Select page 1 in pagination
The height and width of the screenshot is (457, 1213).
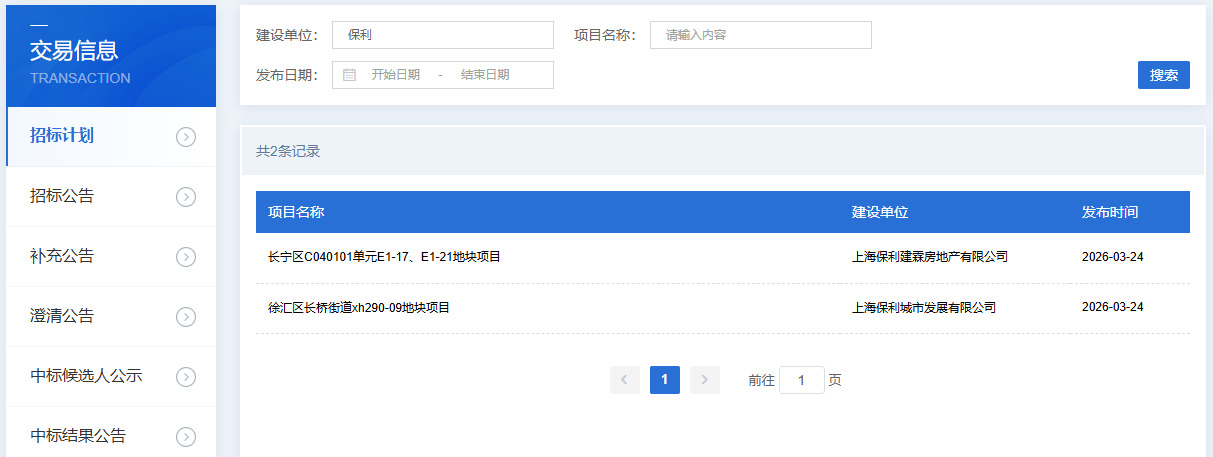click(665, 380)
